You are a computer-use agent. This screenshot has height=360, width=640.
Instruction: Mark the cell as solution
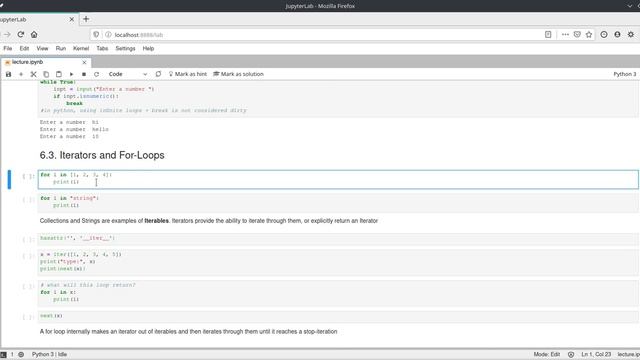(x=239, y=74)
